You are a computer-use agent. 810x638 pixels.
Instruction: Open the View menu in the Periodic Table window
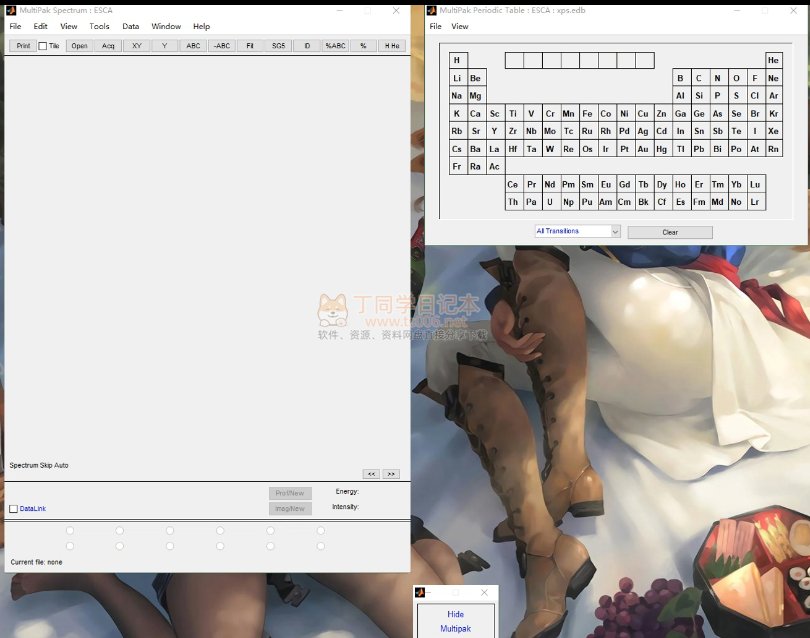[459, 26]
